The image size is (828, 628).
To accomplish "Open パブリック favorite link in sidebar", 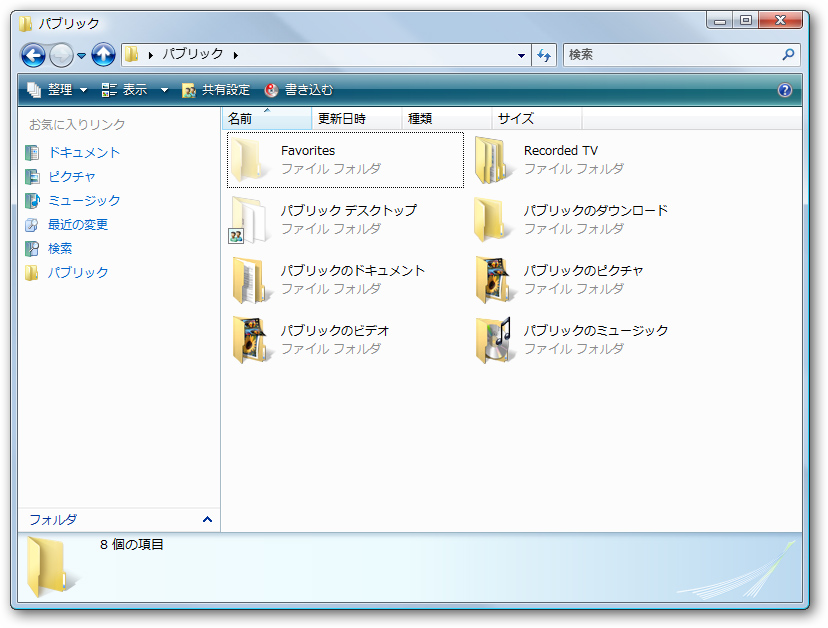I will [78, 273].
